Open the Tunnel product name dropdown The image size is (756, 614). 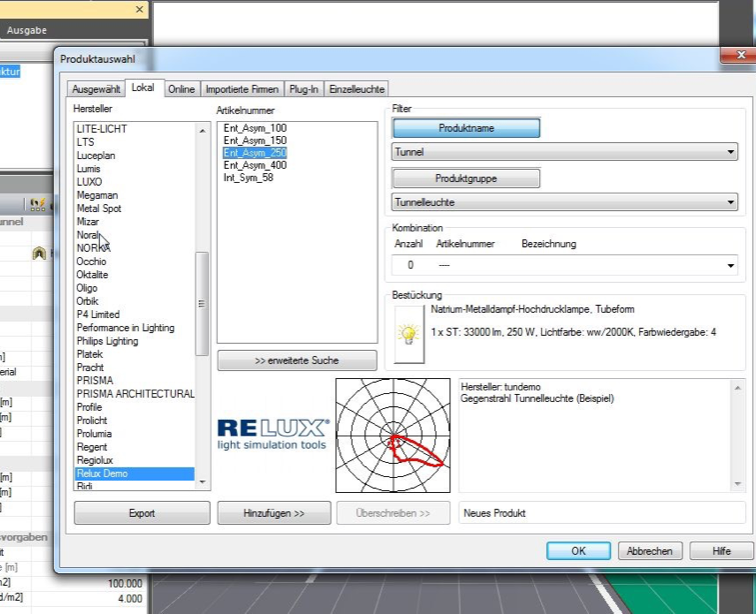(565, 152)
